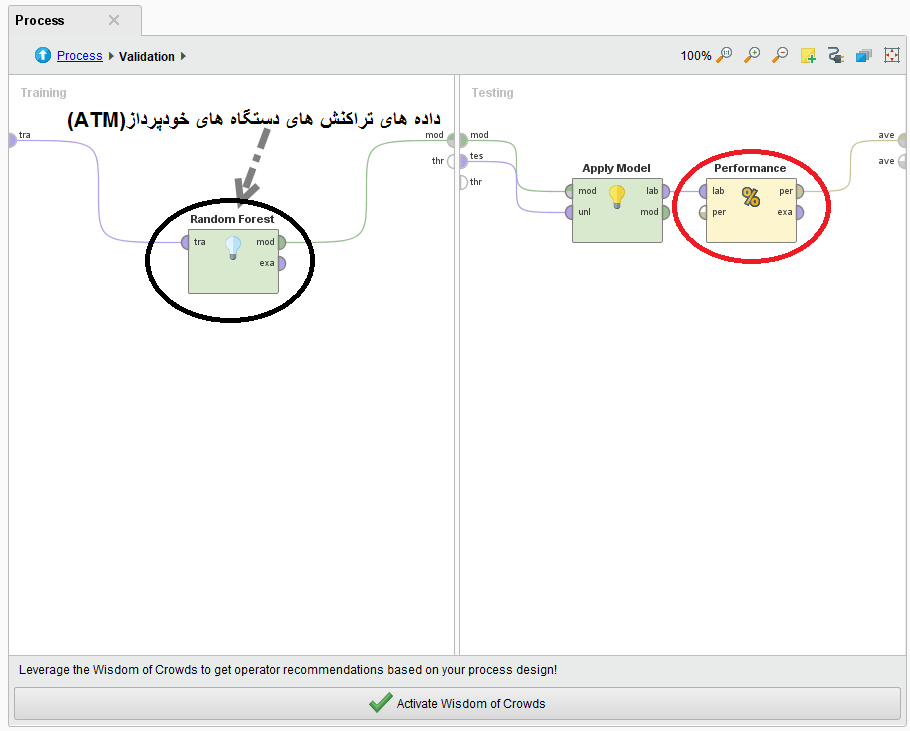The width and height of the screenshot is (910, 731).
Task: Click the Apply Model unl input port
Action: pos(569,212)
